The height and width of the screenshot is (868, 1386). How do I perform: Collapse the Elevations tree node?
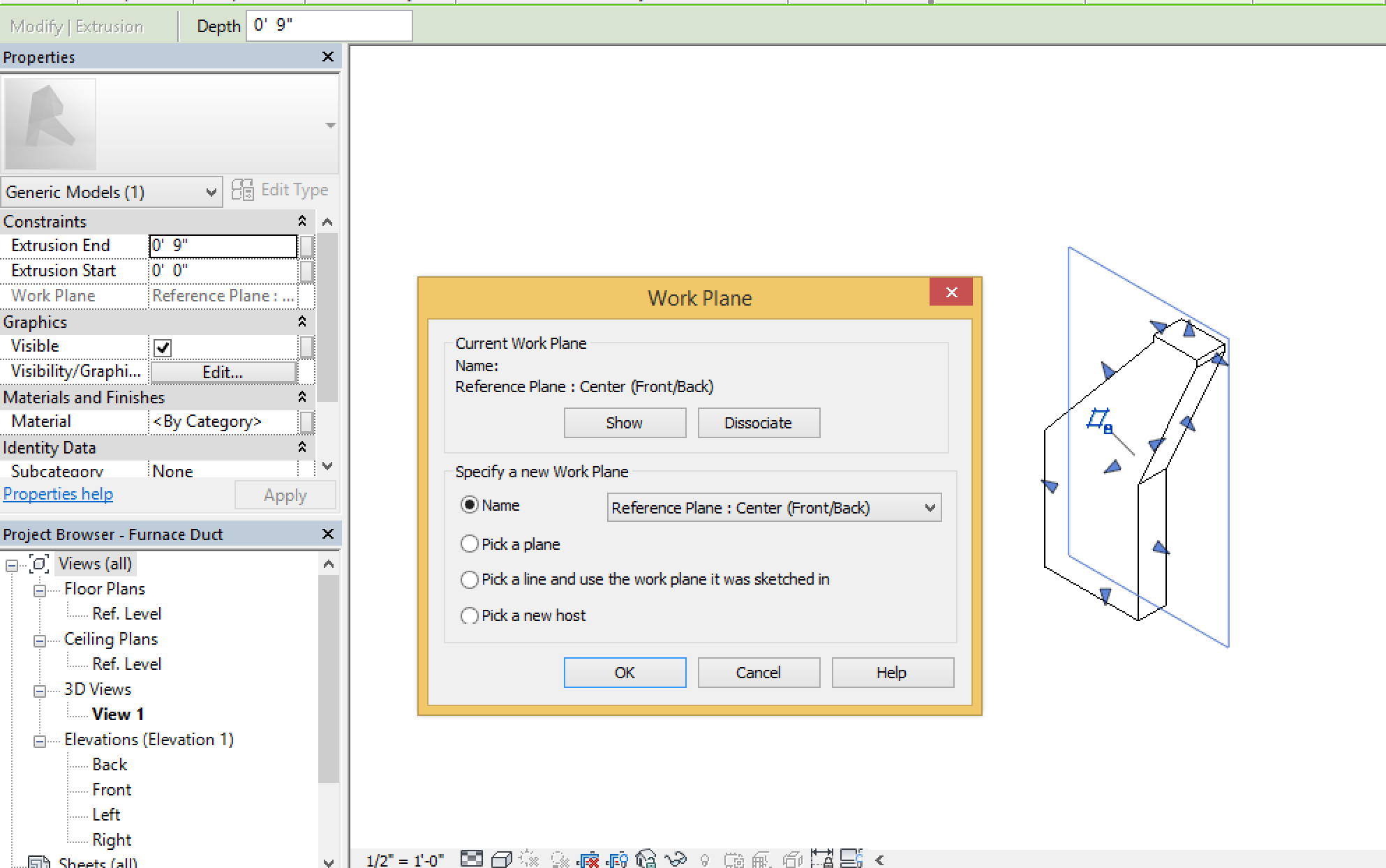[40, 741]
